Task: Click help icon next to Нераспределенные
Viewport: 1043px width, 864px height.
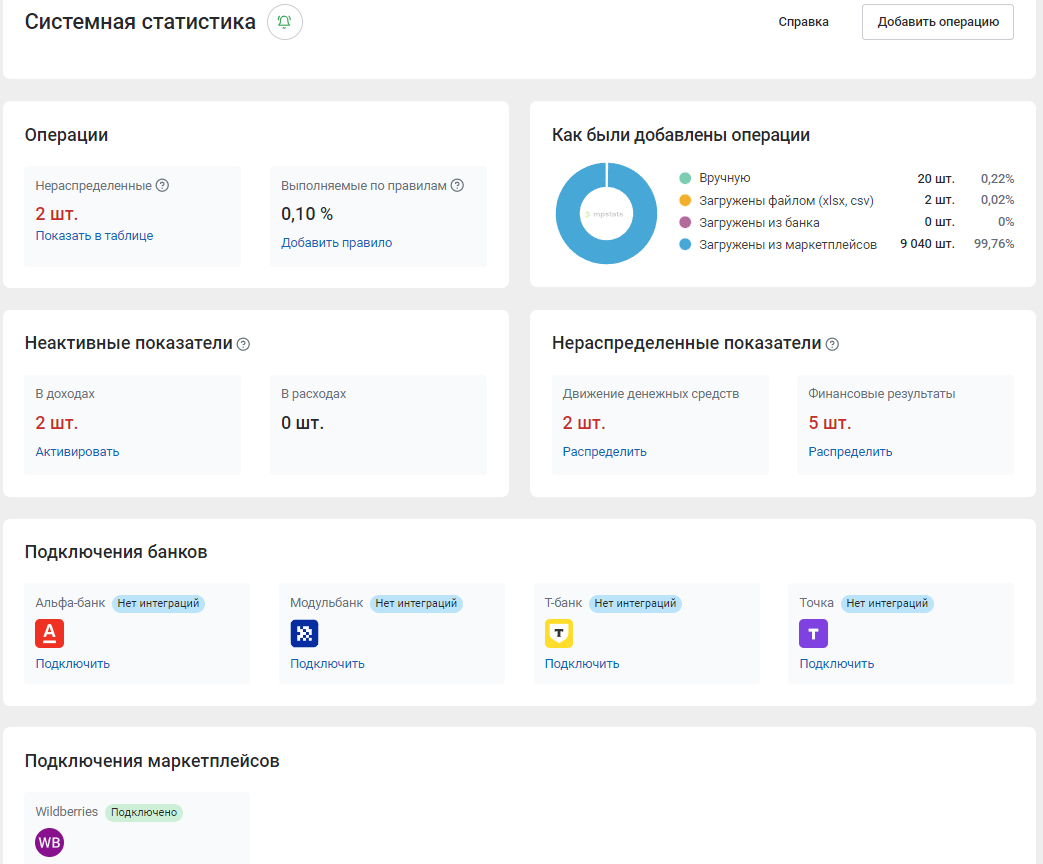Action: 163,186
